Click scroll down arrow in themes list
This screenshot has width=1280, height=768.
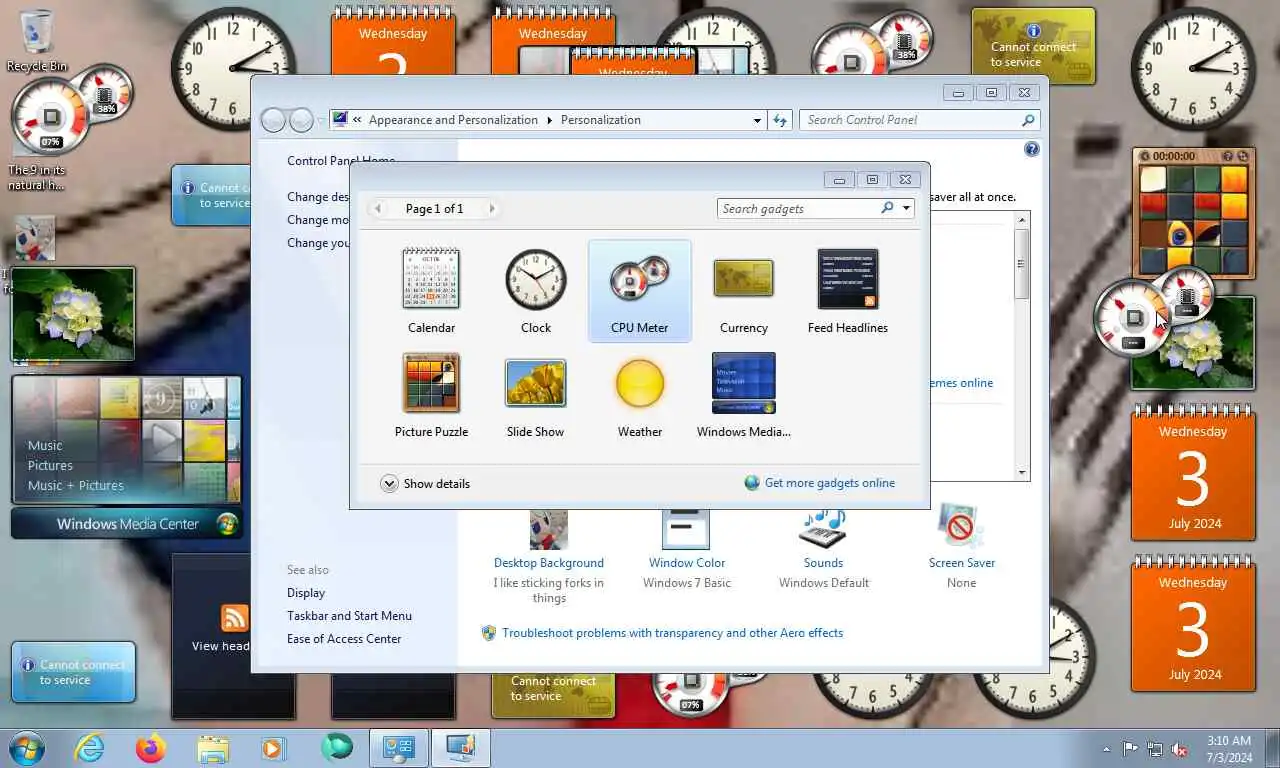tap(1021, 473)
